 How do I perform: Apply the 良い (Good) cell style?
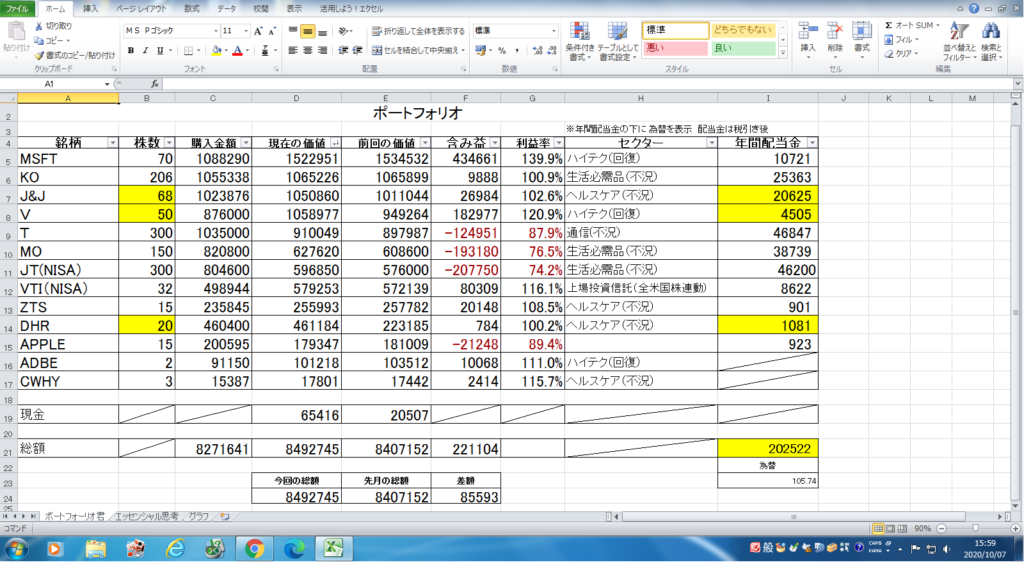743,48
